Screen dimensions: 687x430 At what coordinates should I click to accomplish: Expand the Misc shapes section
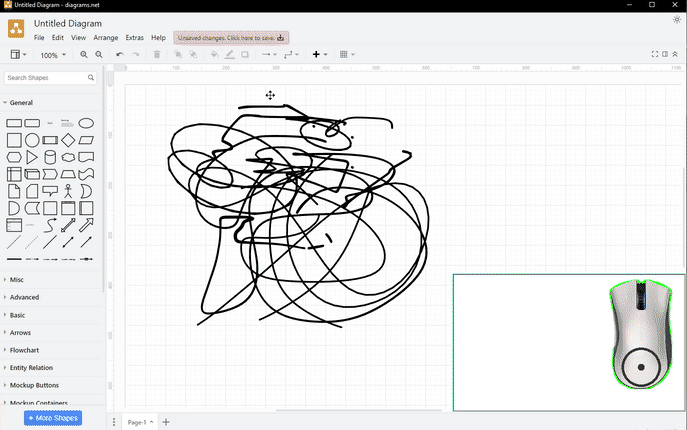coord(17,279)
